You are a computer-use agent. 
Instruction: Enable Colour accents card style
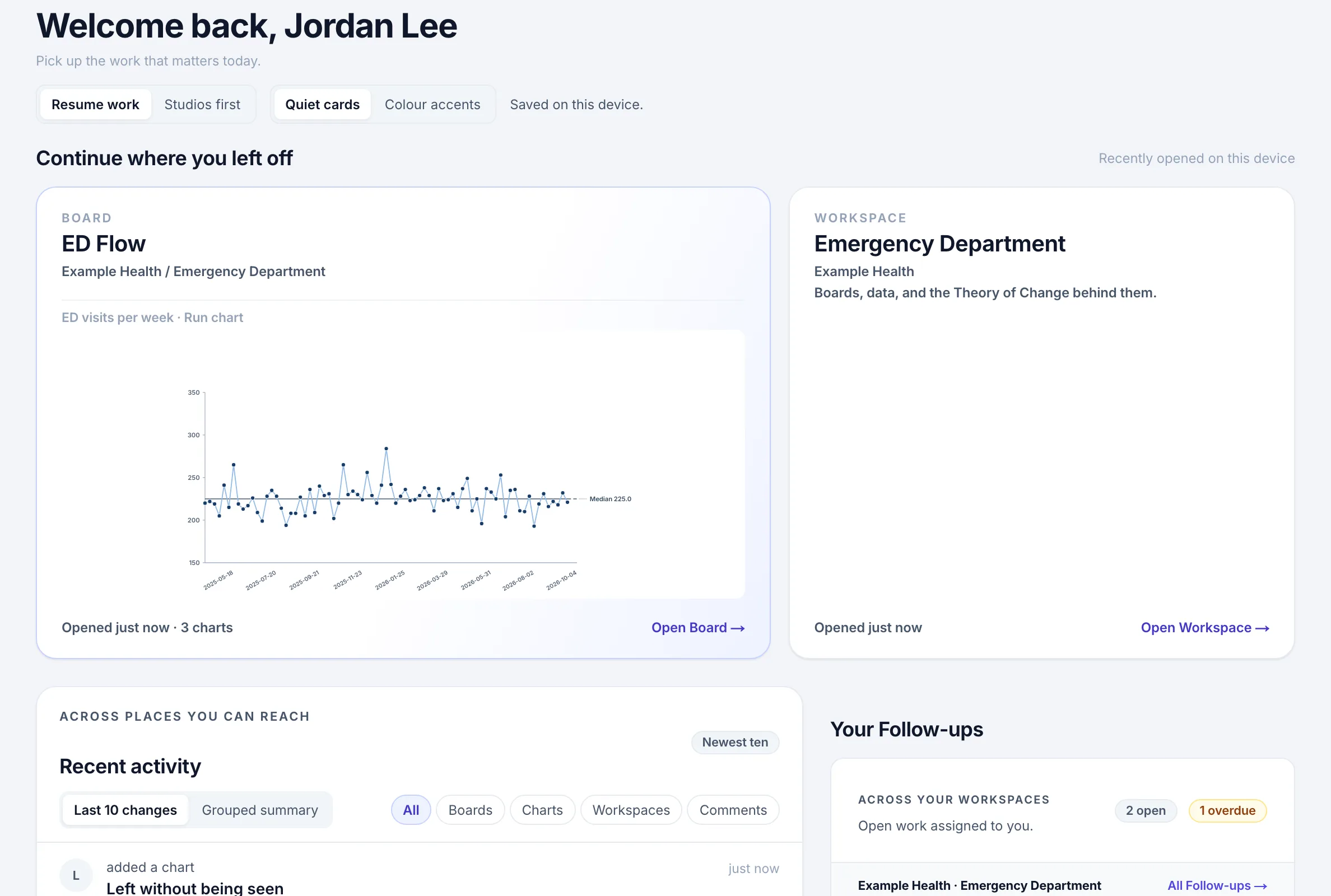pyautogui.click(x=432, y=105)
